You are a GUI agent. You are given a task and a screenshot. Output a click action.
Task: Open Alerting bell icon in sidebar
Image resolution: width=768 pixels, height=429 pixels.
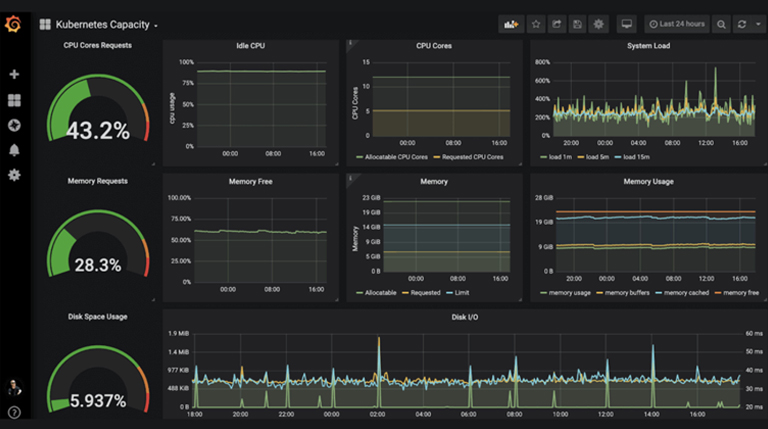coord(14,150)
